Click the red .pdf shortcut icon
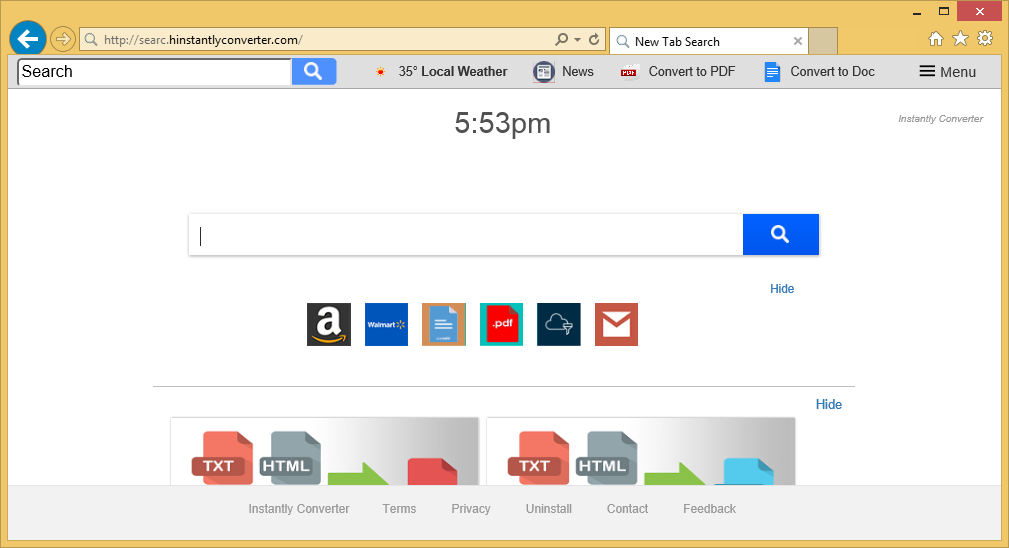This screenshot has height=548, width=1009. [501, 325]
